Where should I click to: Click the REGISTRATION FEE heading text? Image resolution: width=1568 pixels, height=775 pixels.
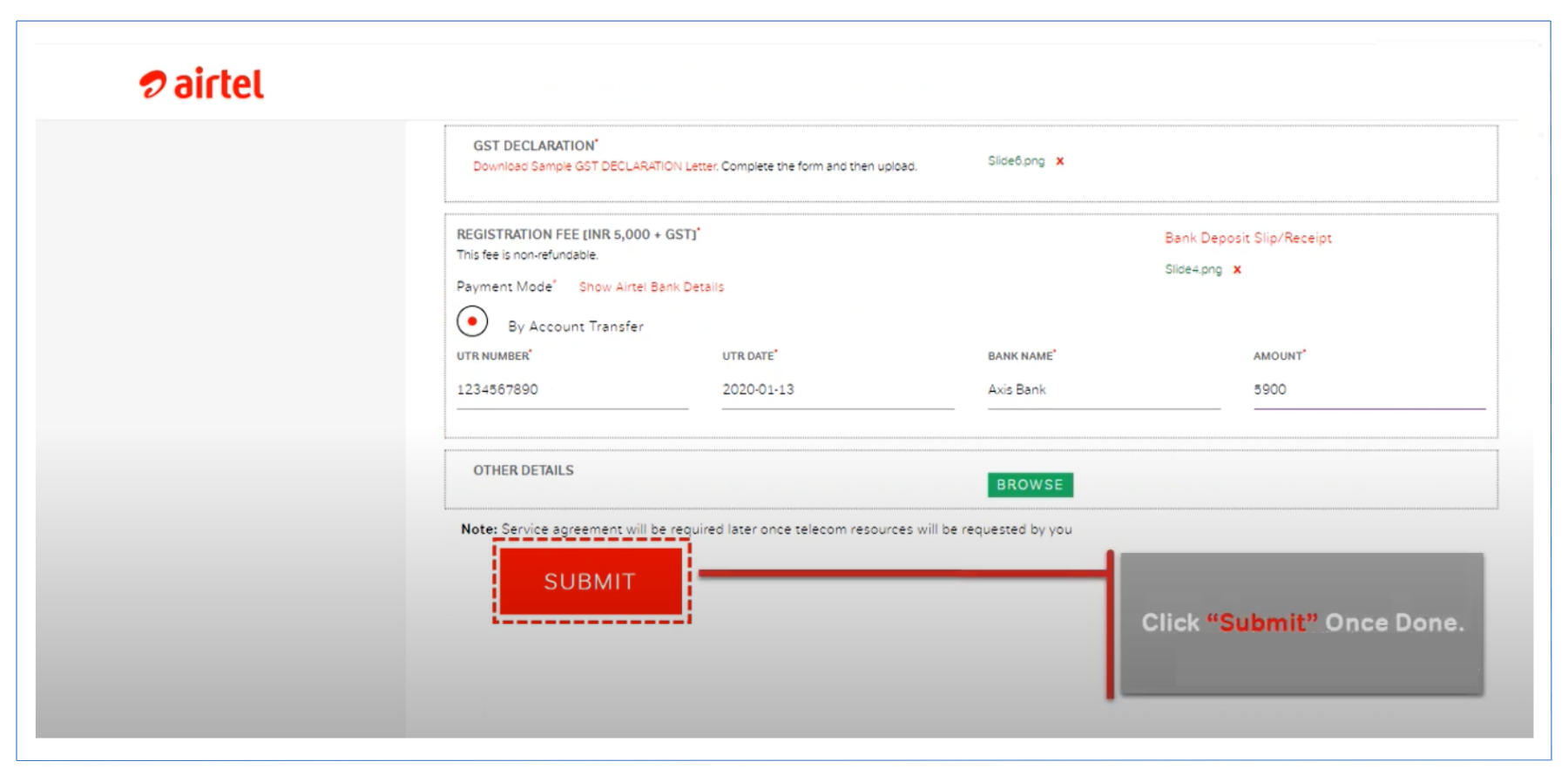pyautogui.click(x=578, y=234)
